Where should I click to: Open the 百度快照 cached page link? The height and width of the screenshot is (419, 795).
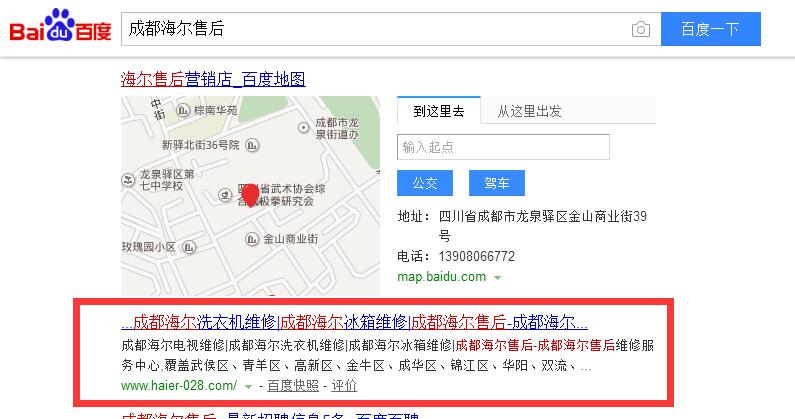(x=293, y=385)
